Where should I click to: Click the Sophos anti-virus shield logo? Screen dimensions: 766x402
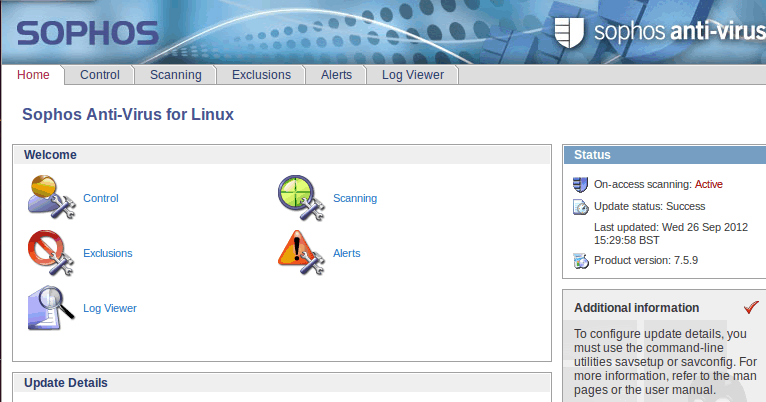[569, 32]
